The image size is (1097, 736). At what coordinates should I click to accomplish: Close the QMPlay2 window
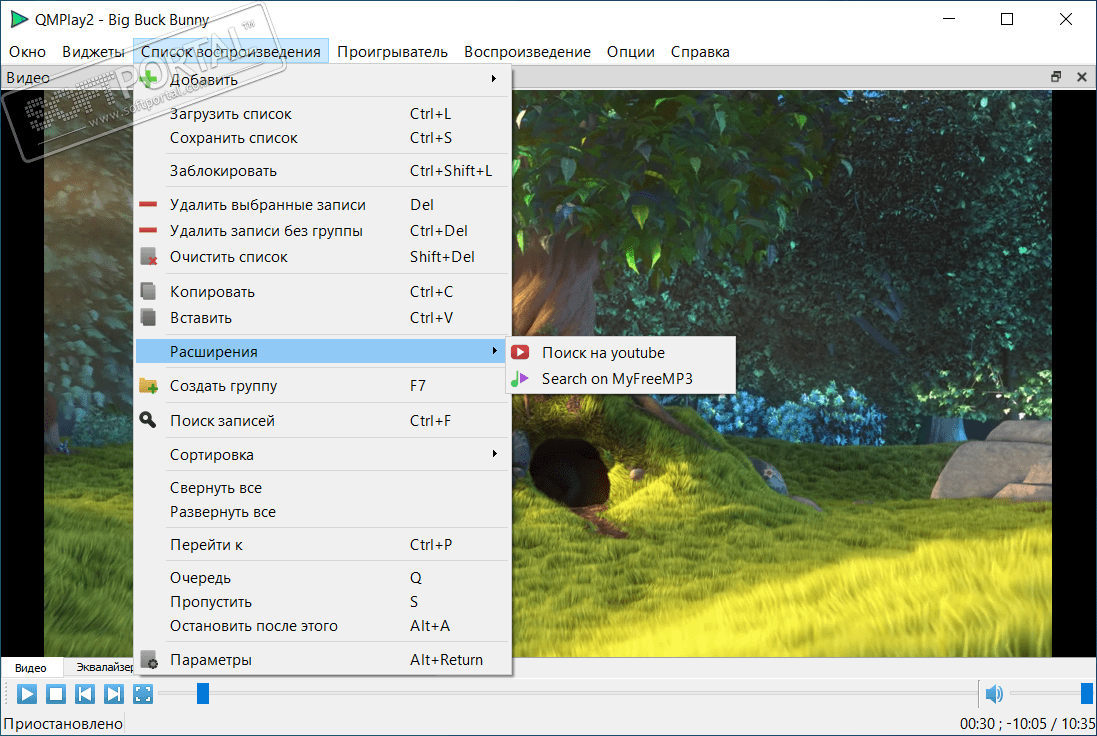click(1066, 19)
